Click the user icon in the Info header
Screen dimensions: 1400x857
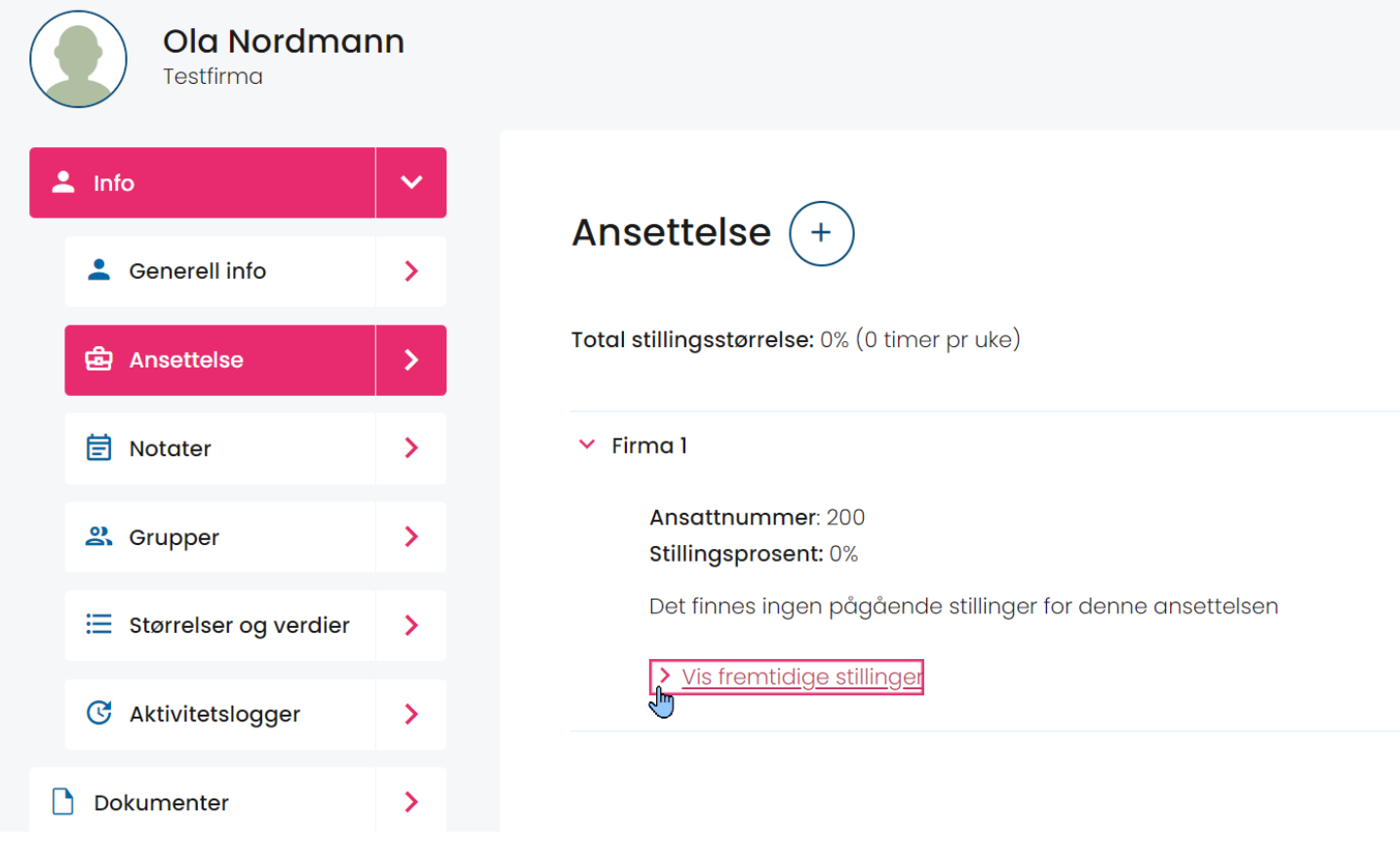point(63,181)
